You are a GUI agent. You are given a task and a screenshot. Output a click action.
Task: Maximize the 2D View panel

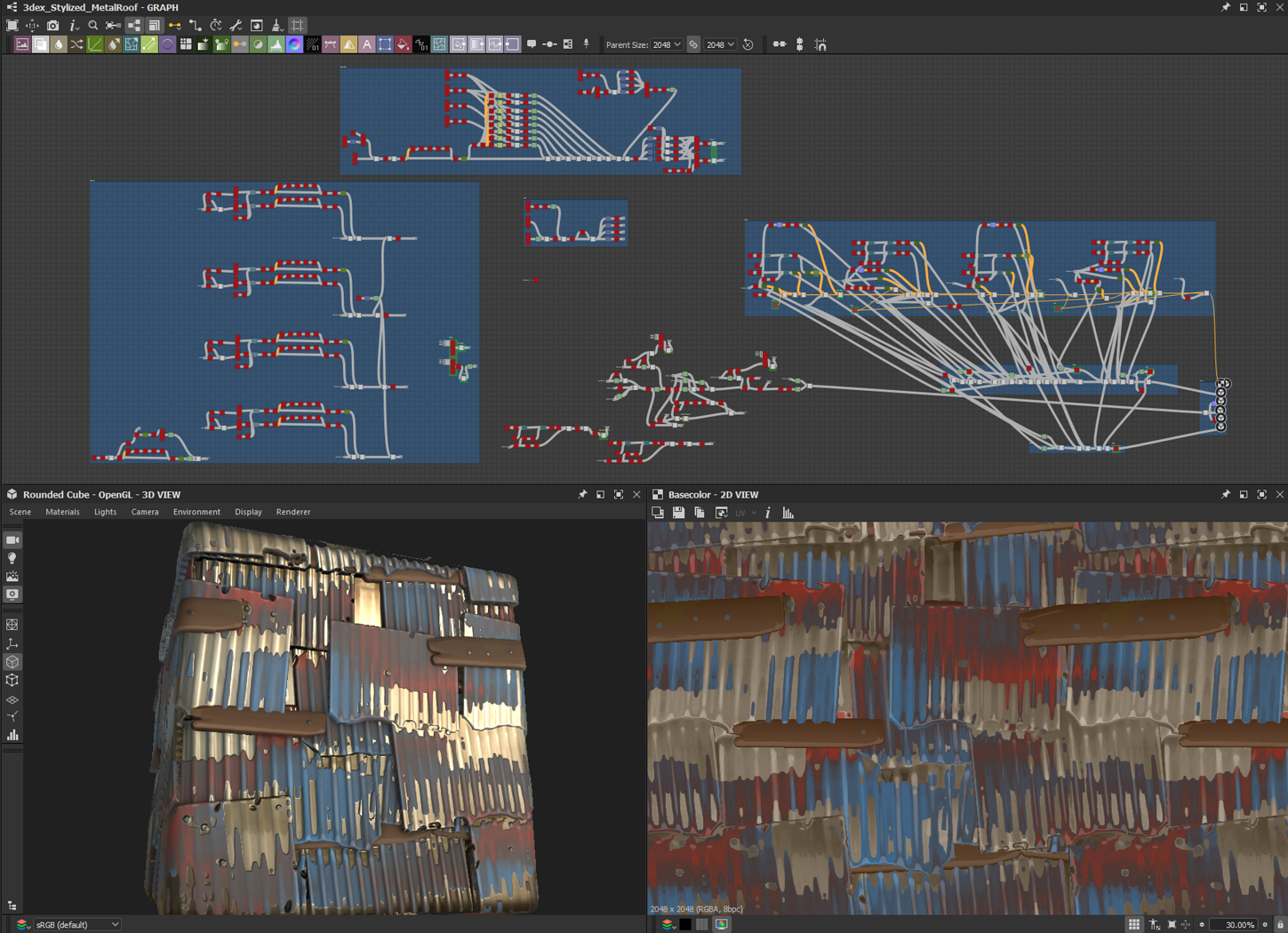pos(1261,495)
